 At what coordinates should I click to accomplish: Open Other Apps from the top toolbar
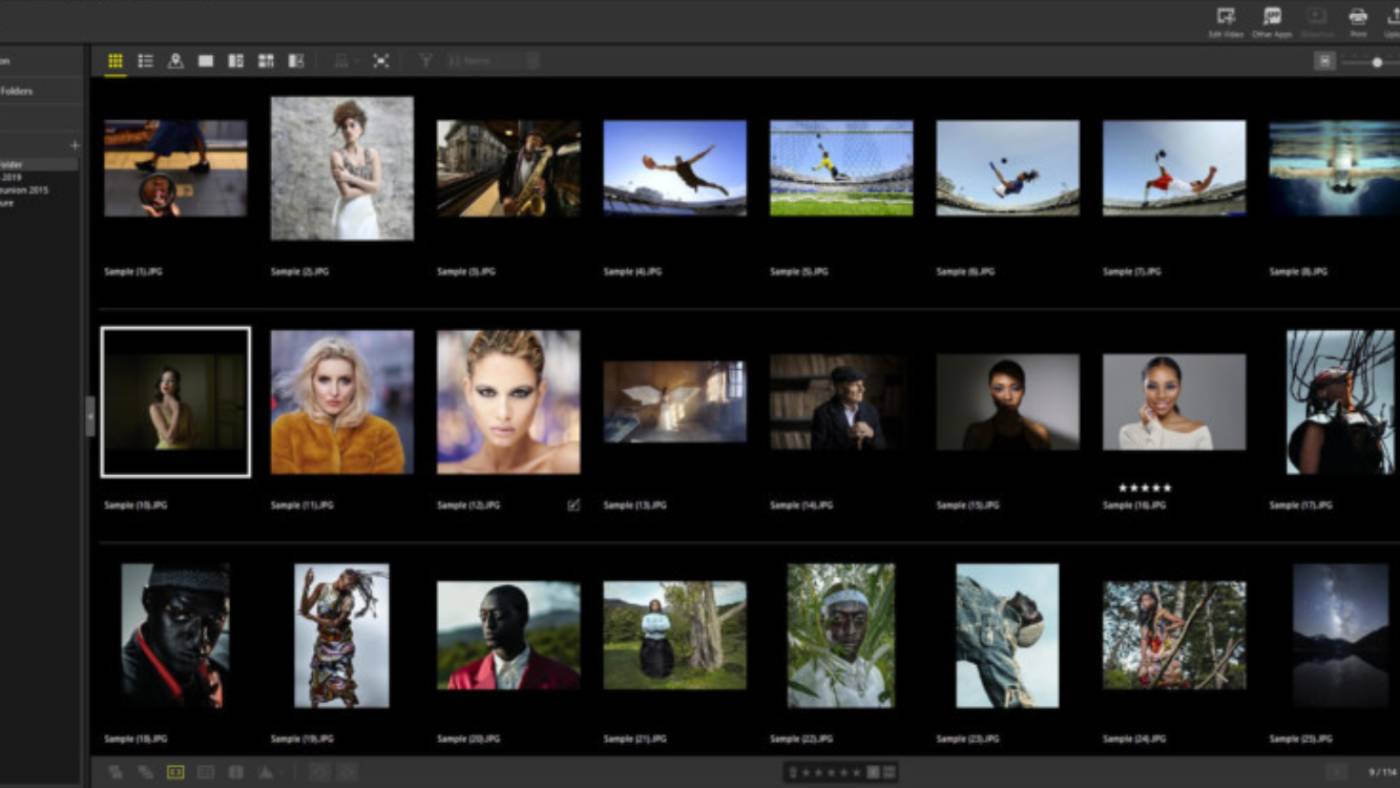pos(1271,21)
